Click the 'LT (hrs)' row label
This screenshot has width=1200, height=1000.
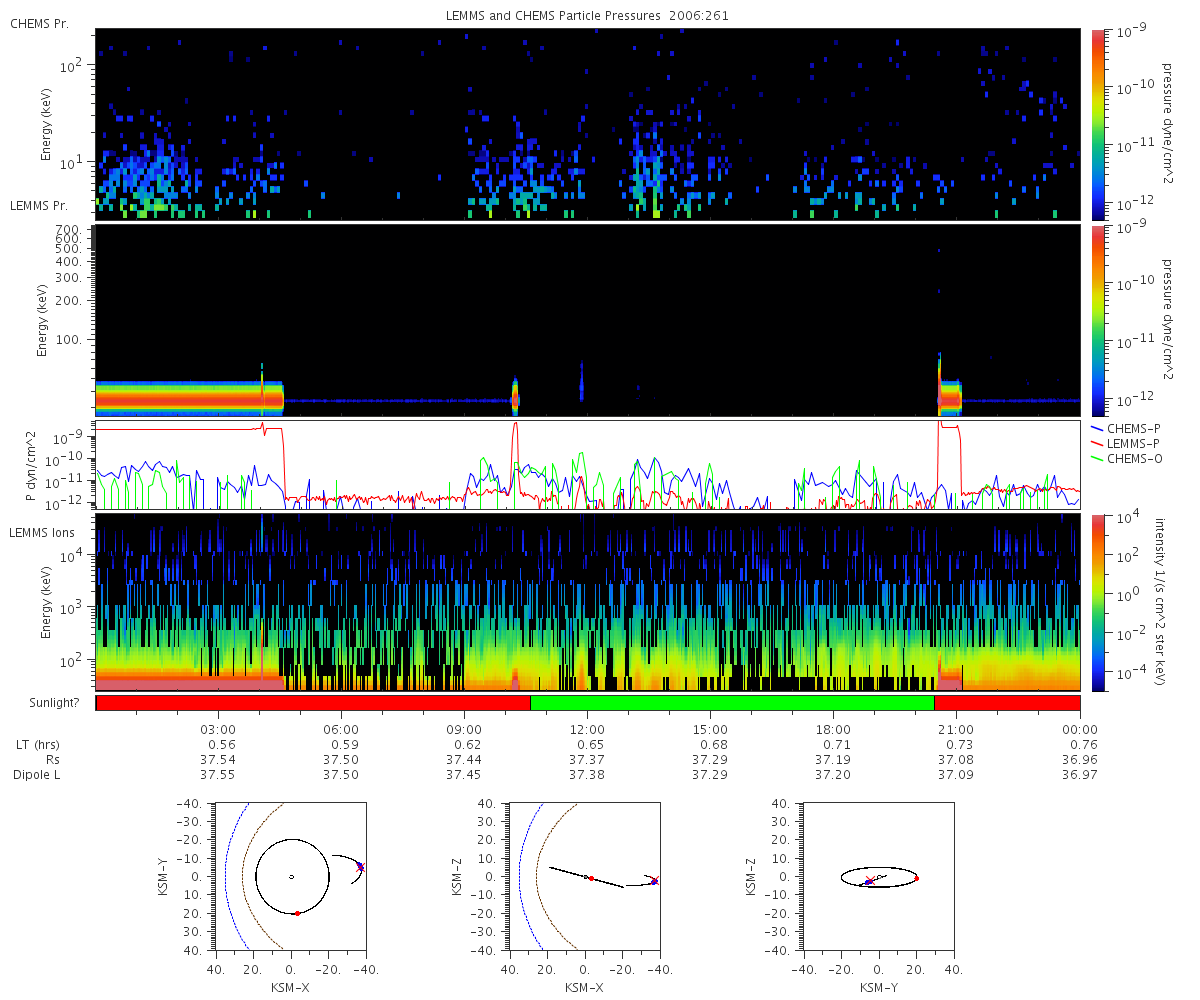pos(36,745)
